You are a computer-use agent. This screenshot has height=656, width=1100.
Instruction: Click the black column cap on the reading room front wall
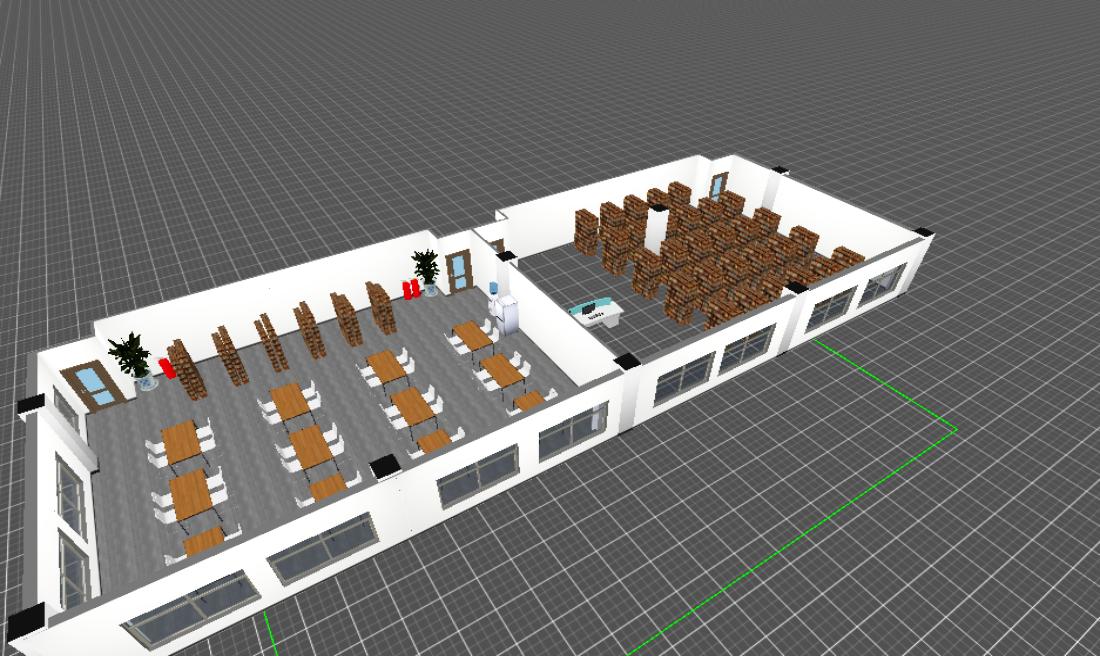point(385,466)
